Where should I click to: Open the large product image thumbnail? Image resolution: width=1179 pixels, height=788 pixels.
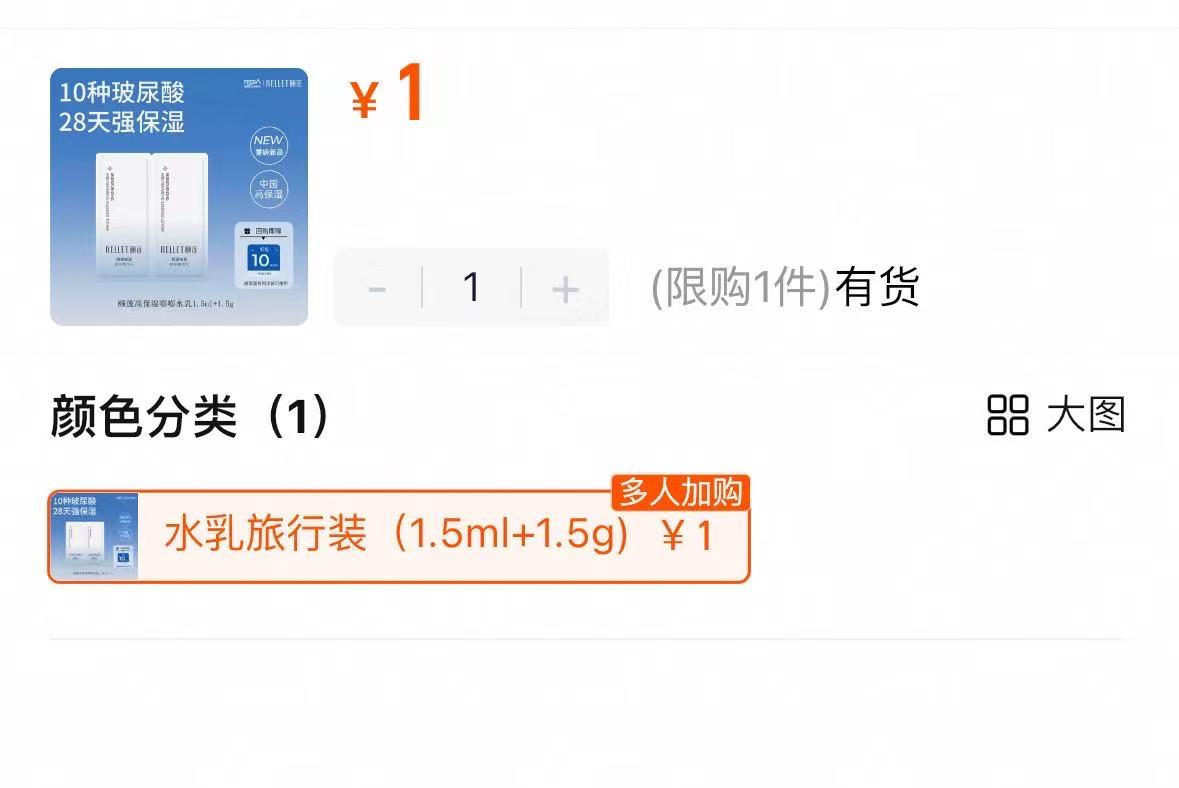coord(179,197)
